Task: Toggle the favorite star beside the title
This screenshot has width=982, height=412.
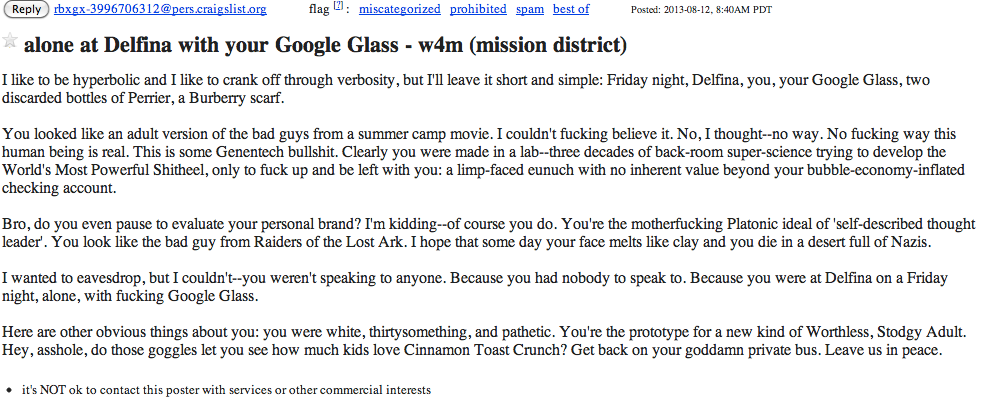Action: [10, 41]
